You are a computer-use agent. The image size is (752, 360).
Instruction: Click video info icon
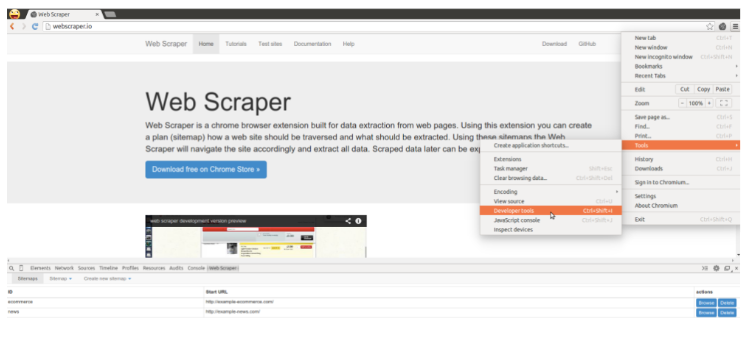pos(358,221)
